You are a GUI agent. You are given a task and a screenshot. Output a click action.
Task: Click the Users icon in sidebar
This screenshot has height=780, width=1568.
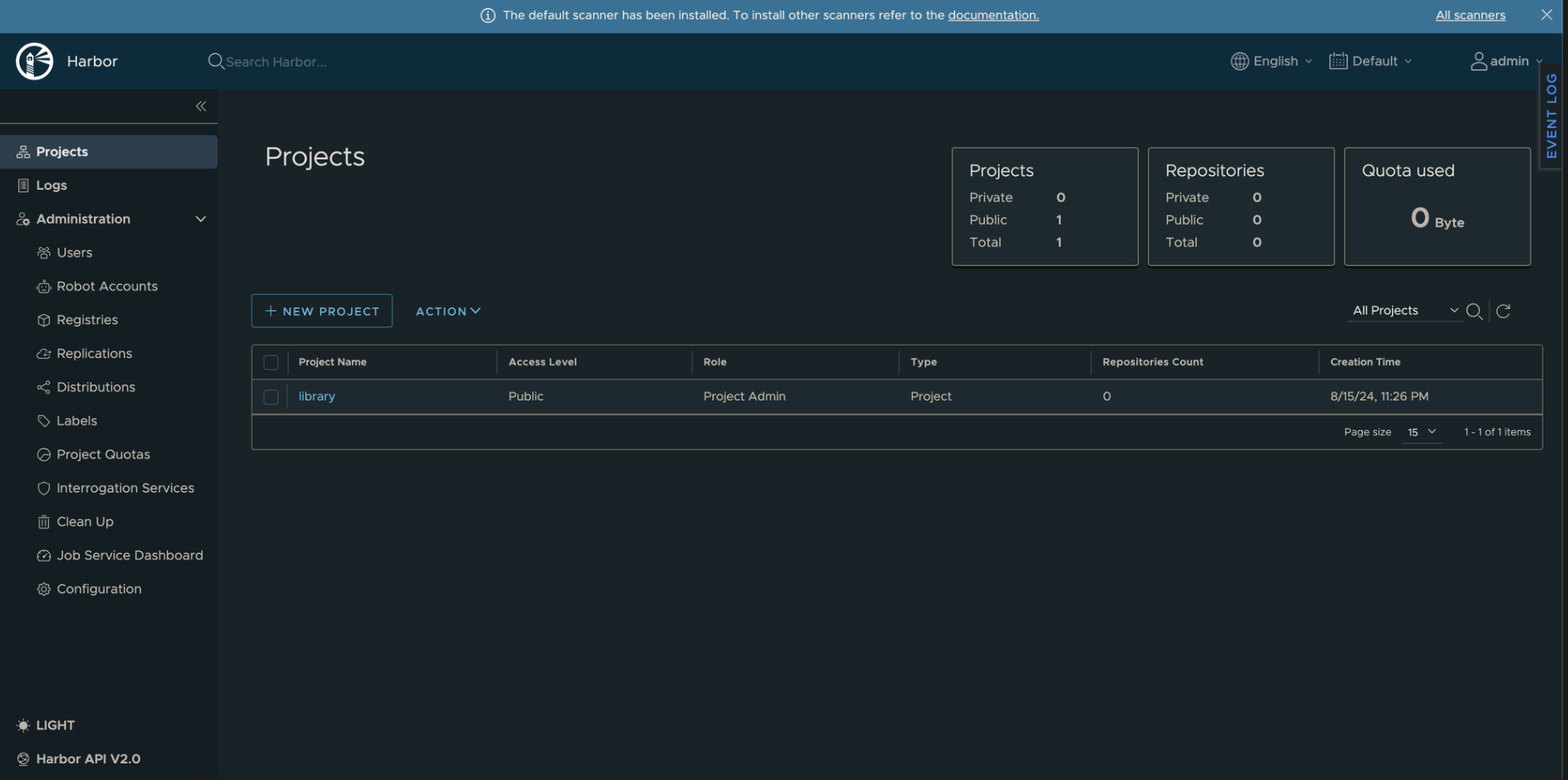(44, 253)
